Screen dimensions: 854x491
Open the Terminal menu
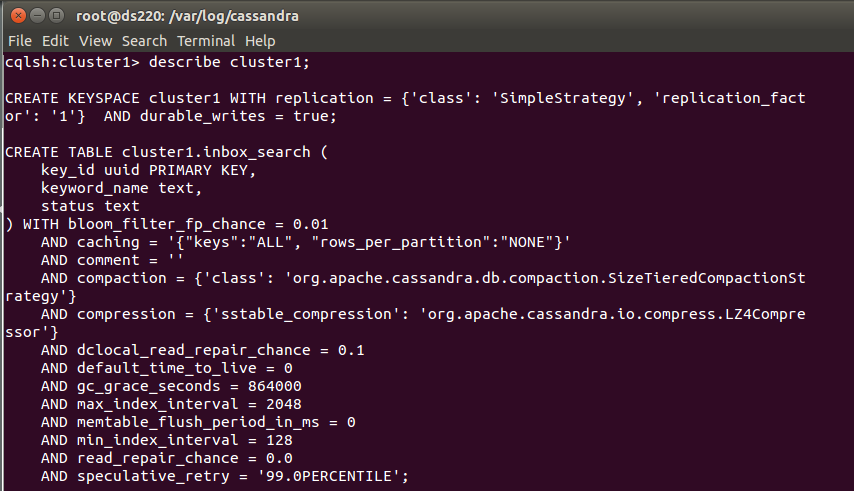pos(206,41)
